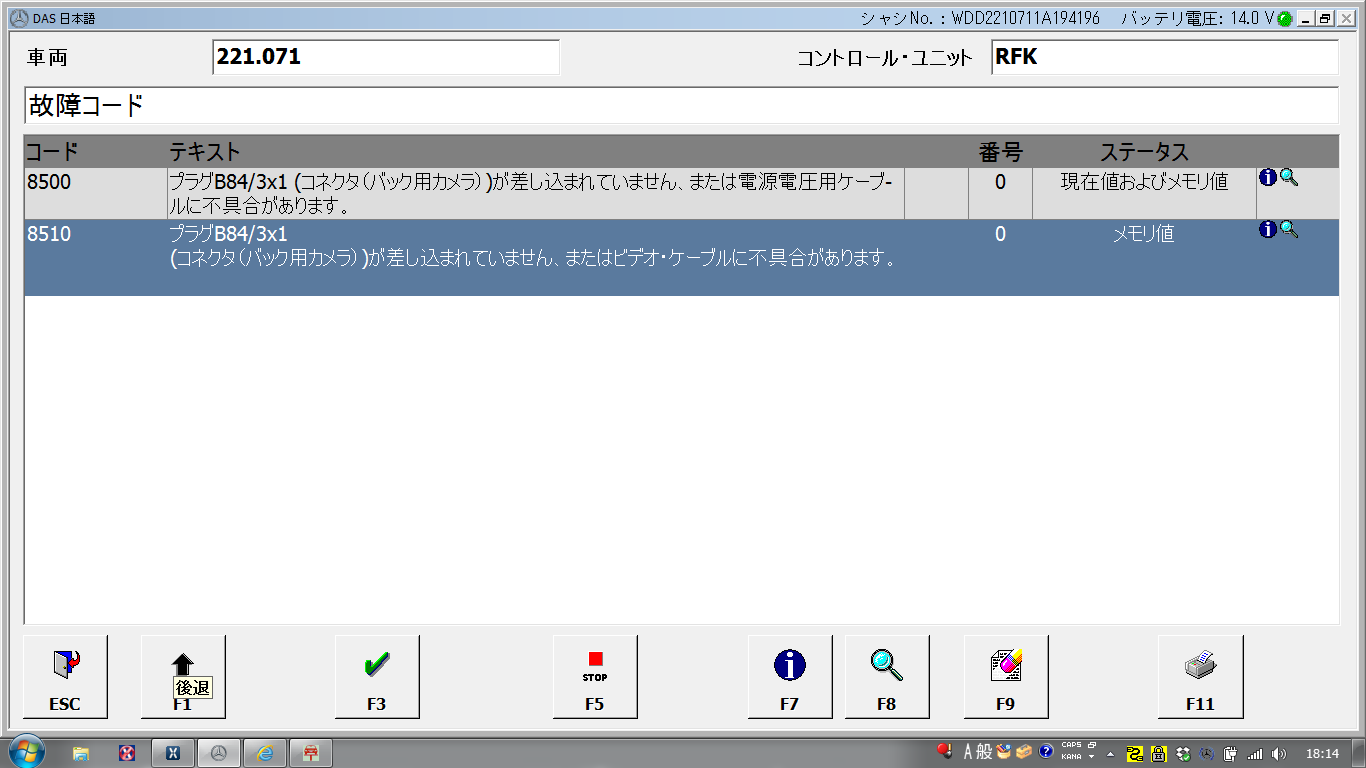Click the IME input mode A indicator

pyautogui.click(x=968, y=752)
